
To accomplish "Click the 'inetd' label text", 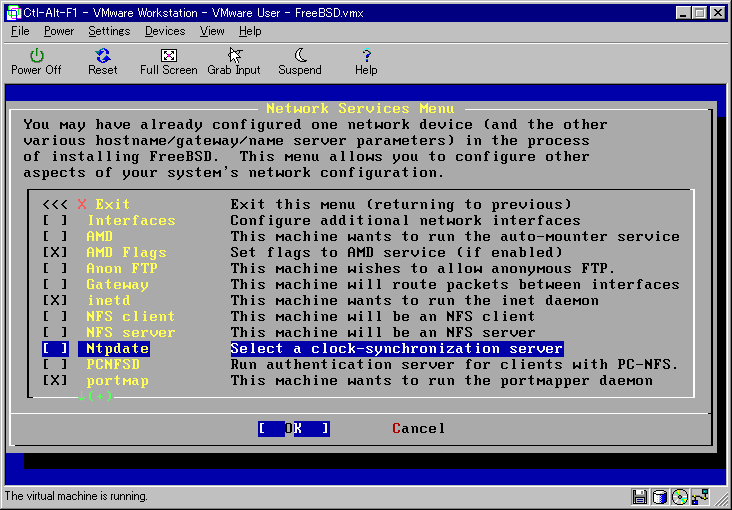I will [x=109, y=301].
